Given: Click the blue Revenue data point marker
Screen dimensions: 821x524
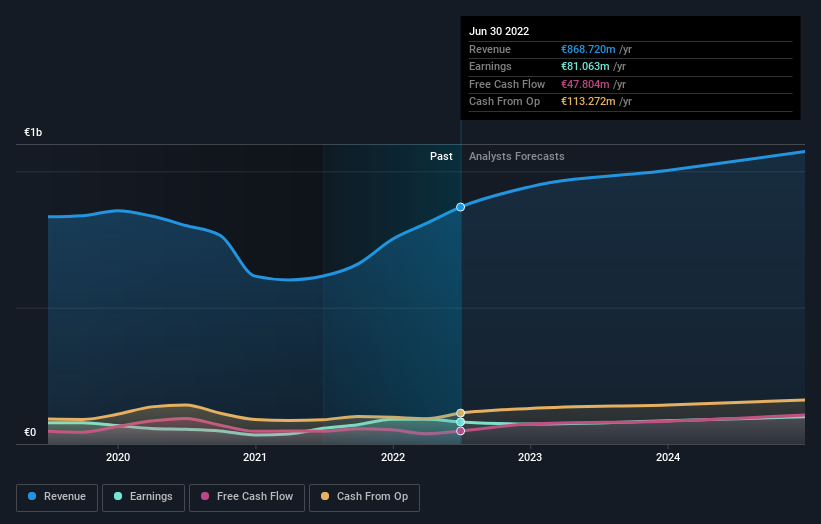Looking at the screenshot, I should 460,207.
